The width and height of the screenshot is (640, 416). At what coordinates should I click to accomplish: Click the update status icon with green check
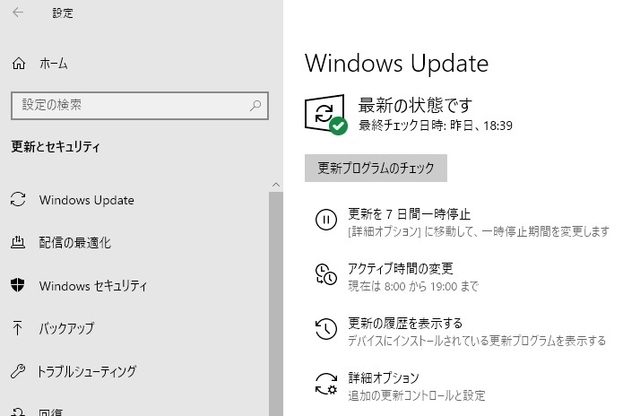pyautogui.click(x=326, y=114)
